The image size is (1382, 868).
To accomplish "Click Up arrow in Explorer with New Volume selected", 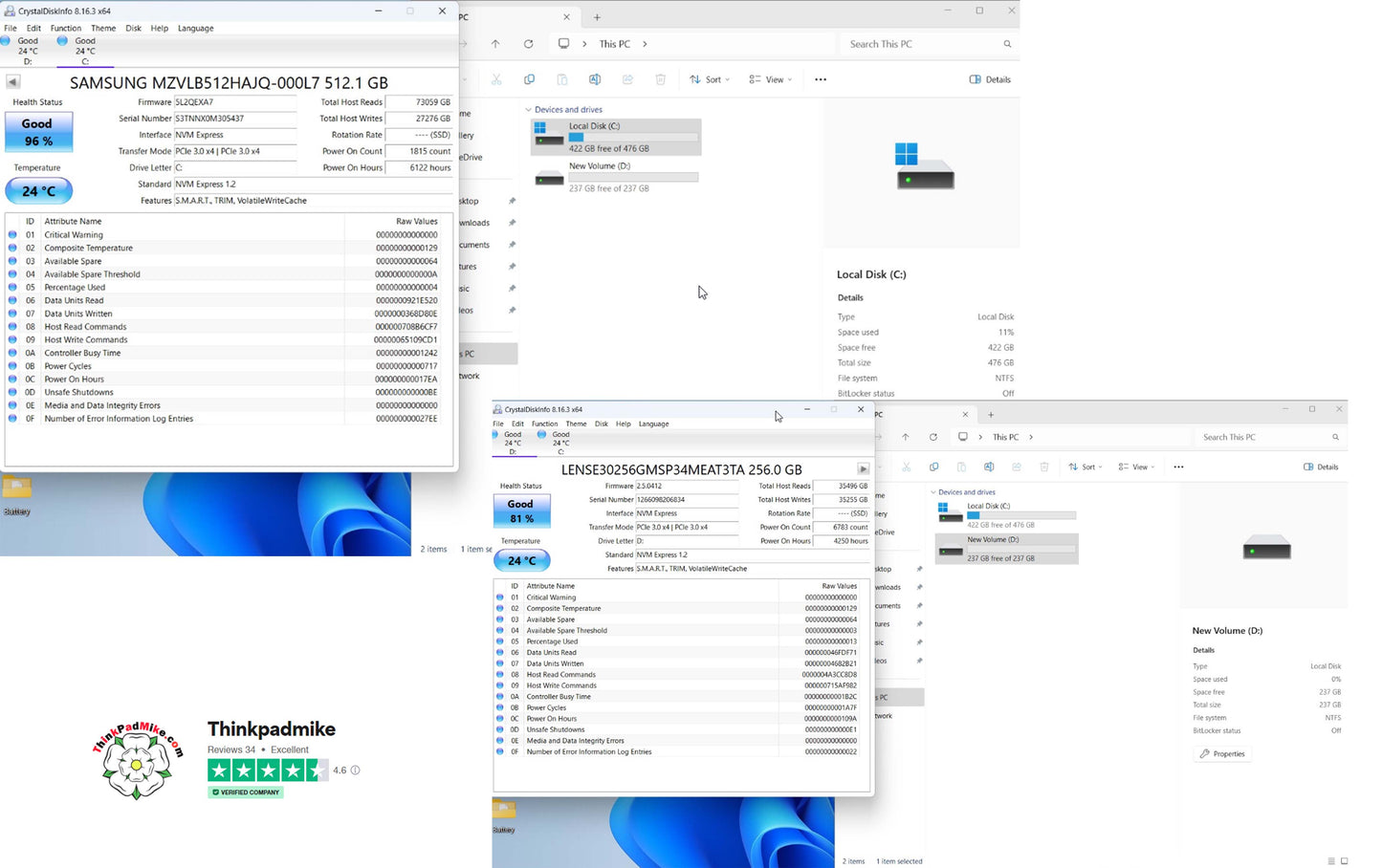I will [905, 437].
